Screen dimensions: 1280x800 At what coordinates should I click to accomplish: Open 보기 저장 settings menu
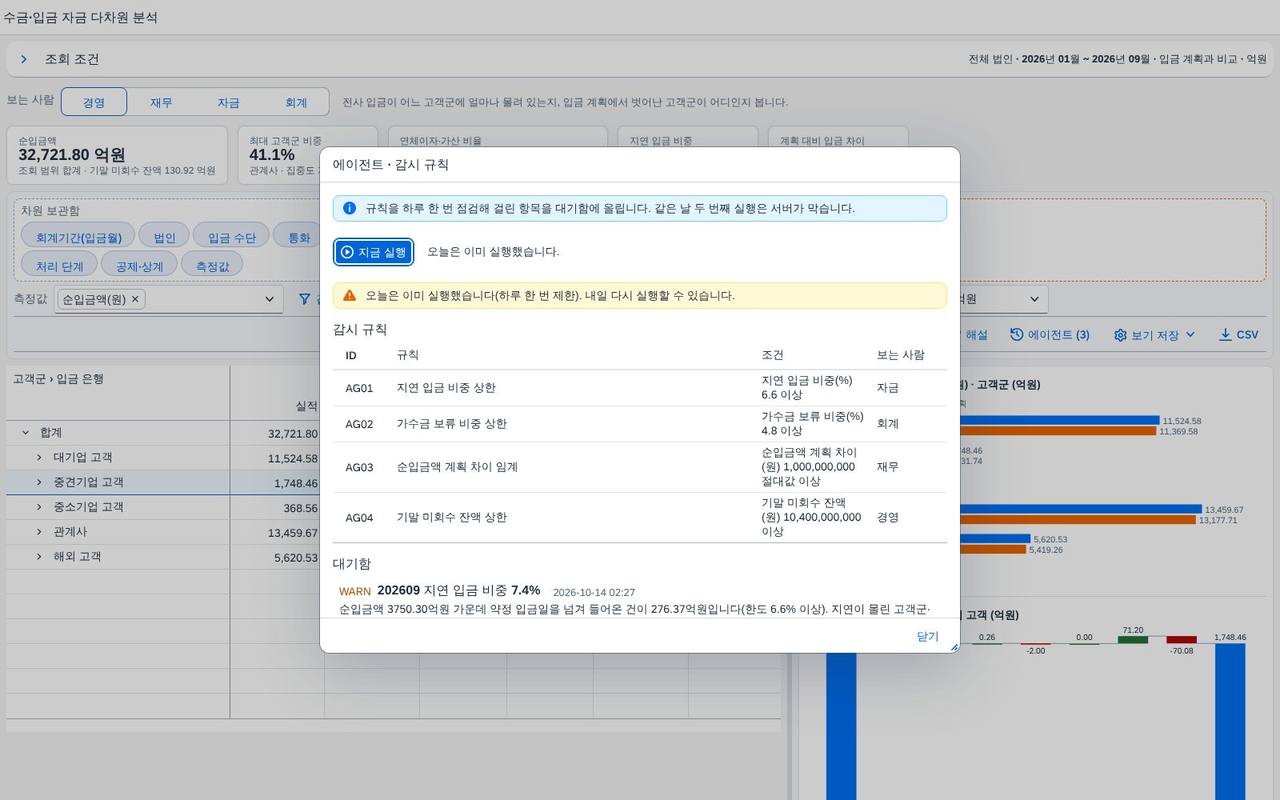1154,335
